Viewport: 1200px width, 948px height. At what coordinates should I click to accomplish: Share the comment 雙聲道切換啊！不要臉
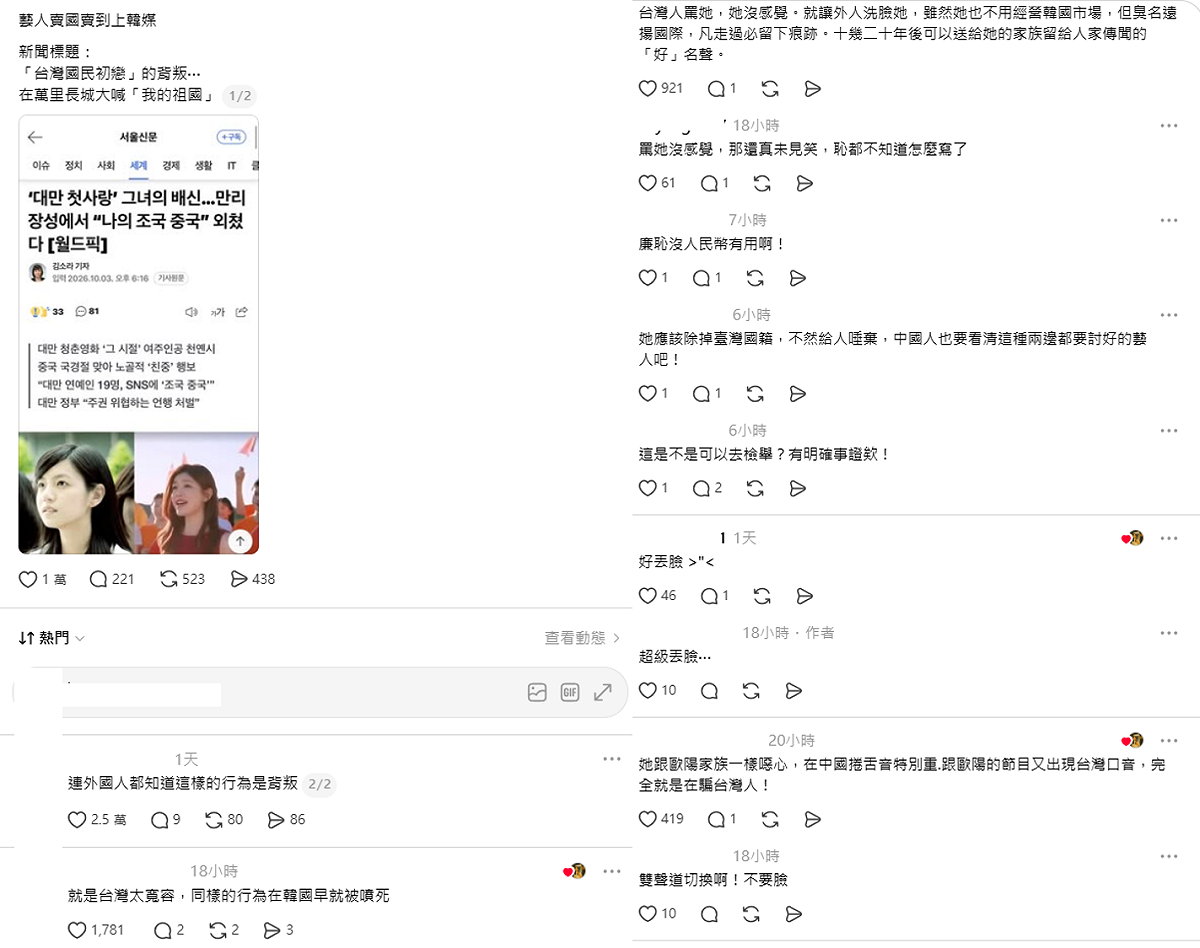pyautogui.click(x=793, y=914)
